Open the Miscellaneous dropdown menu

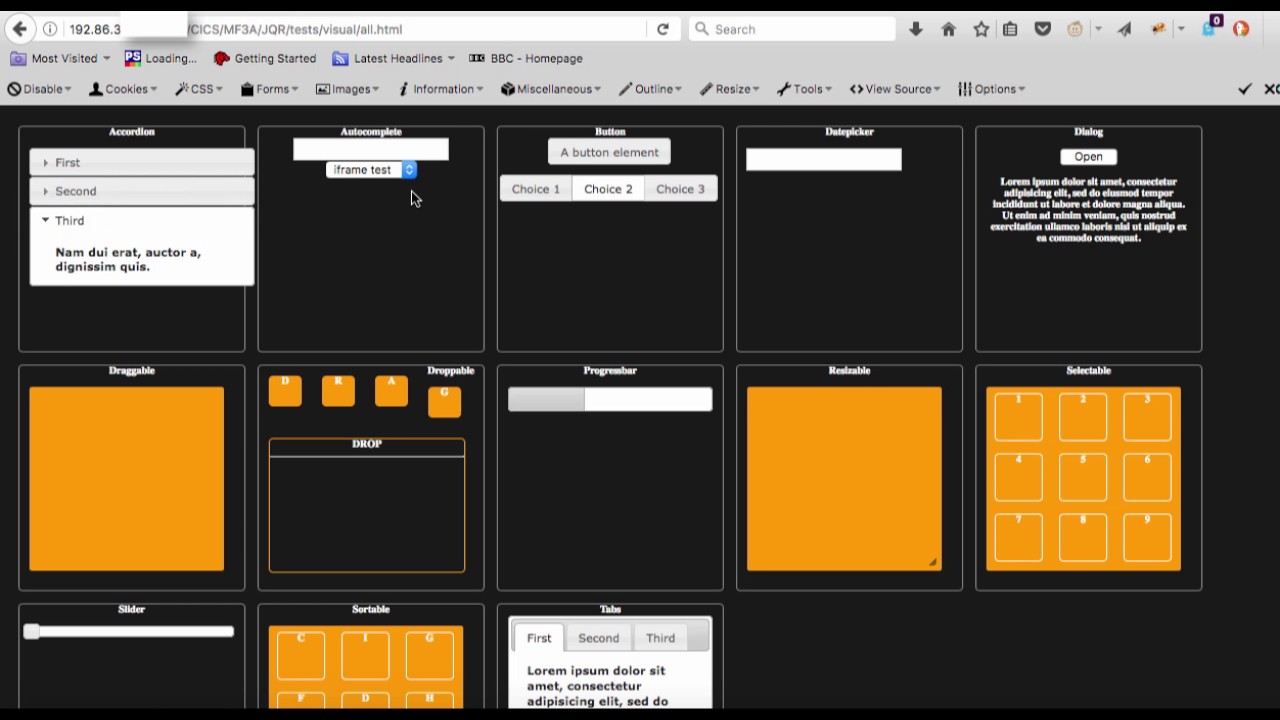(551, 89)
